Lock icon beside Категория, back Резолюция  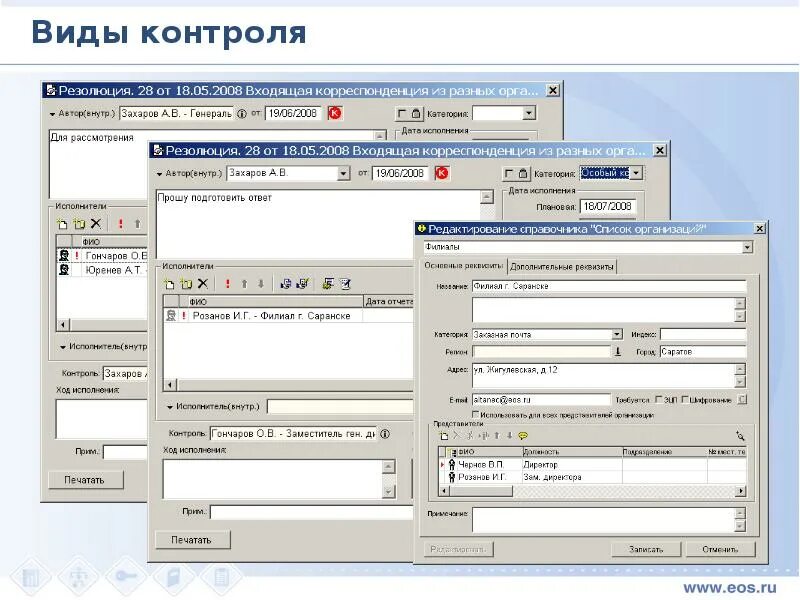click(x=416, y=114)
